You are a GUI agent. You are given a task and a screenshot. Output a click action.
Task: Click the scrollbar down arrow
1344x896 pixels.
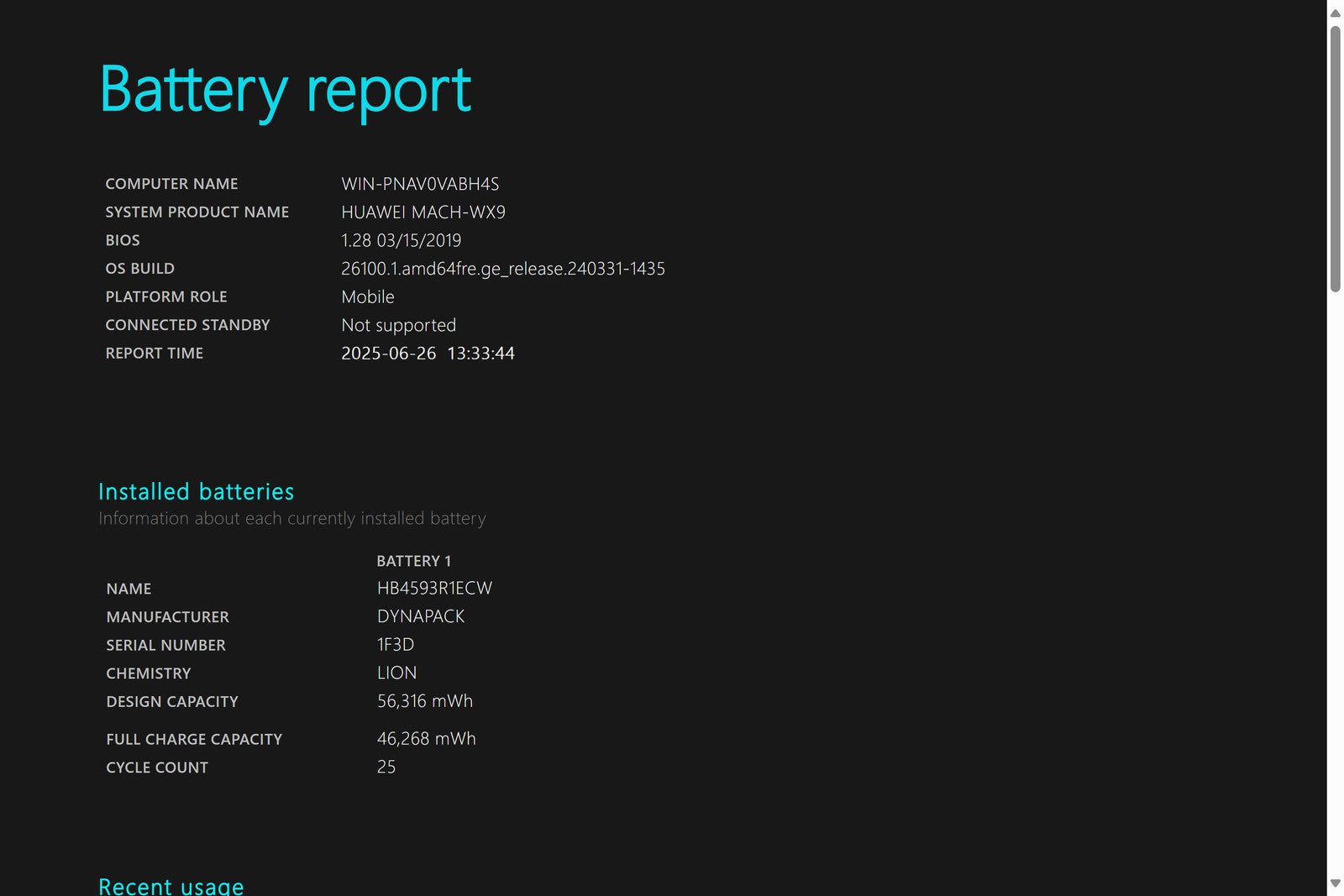[x=1335, y=883]
